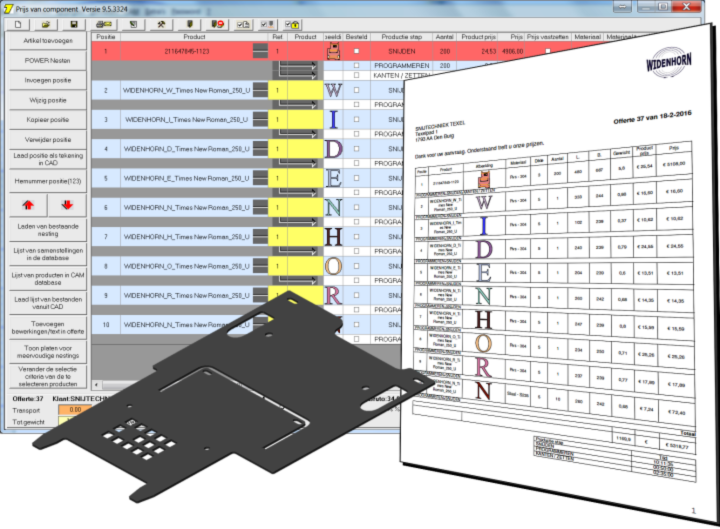Click the Open folder toolbar icon
720x529 pixels.
click(47, 22)
